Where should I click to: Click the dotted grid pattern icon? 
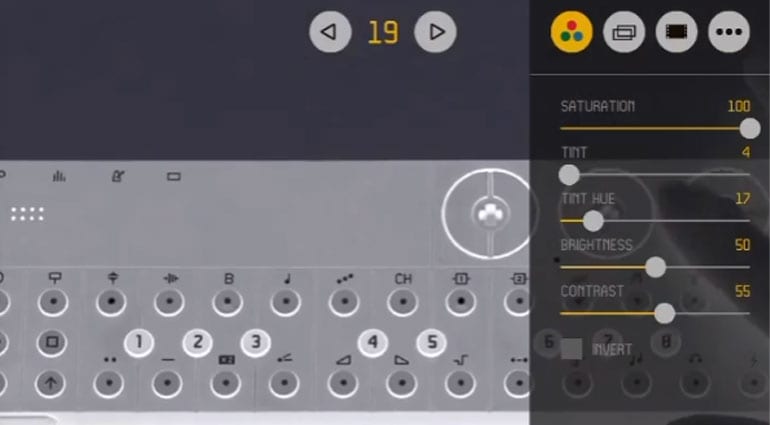(28, 214)
